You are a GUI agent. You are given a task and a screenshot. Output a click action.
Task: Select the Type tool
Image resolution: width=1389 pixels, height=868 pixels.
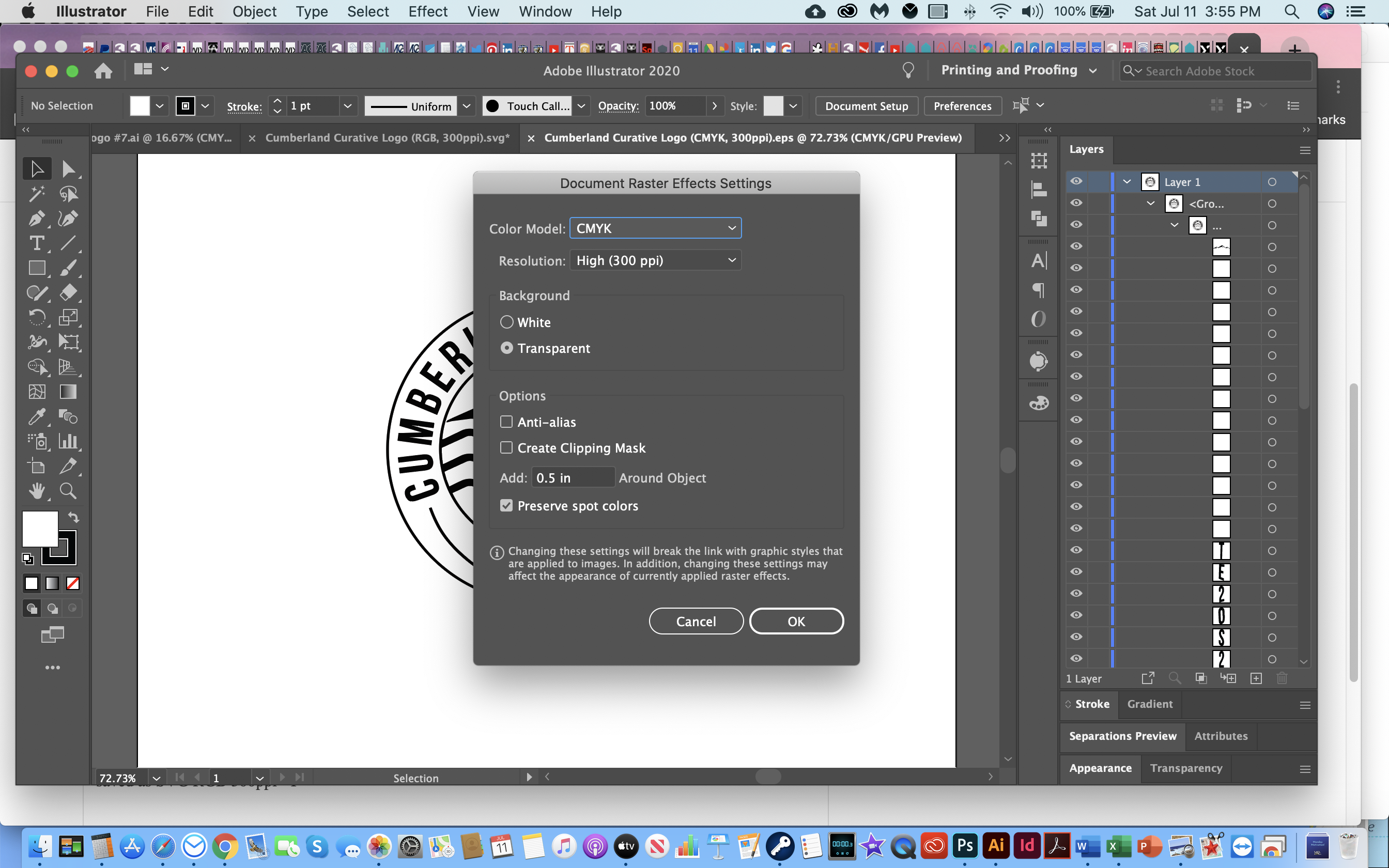(37, 243)
